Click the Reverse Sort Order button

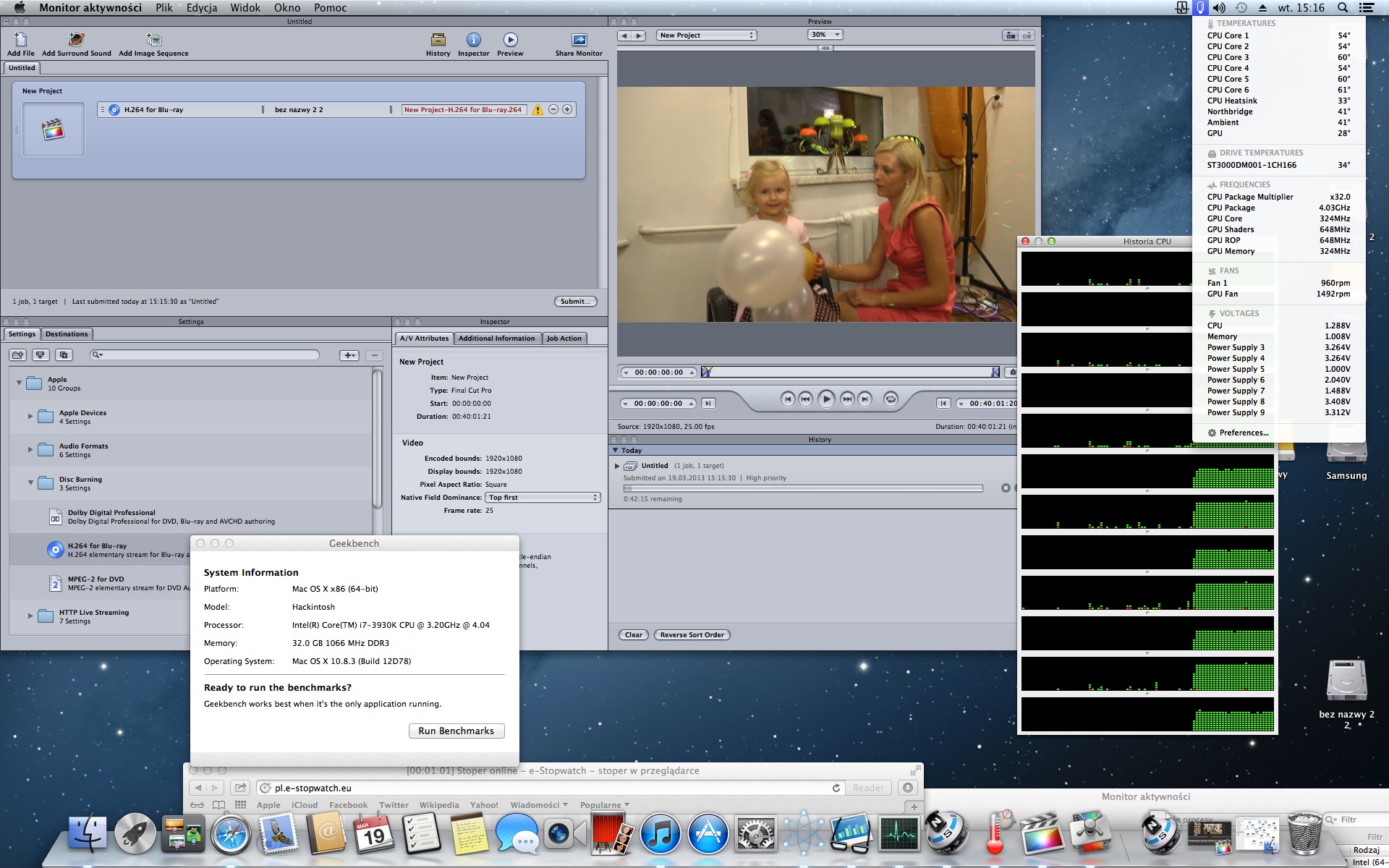[692, 635]
